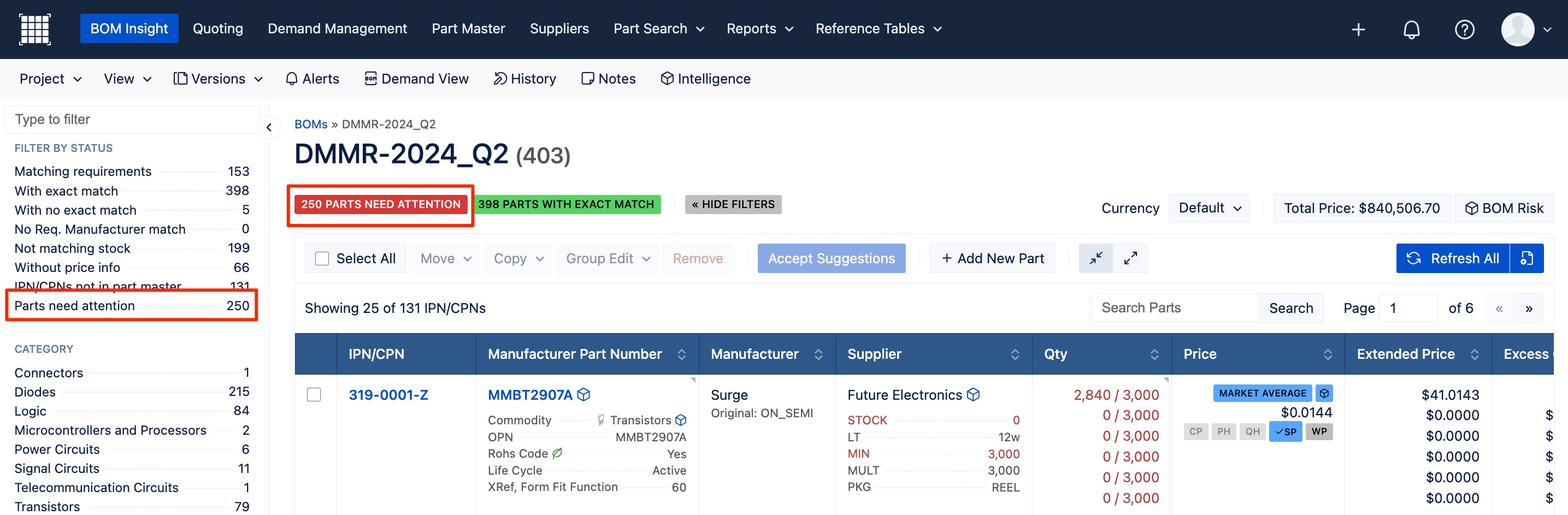The width and height of the screenshot is (1568, 515).
Task: Open the Copy dropdown
Action: click(517, 258)
